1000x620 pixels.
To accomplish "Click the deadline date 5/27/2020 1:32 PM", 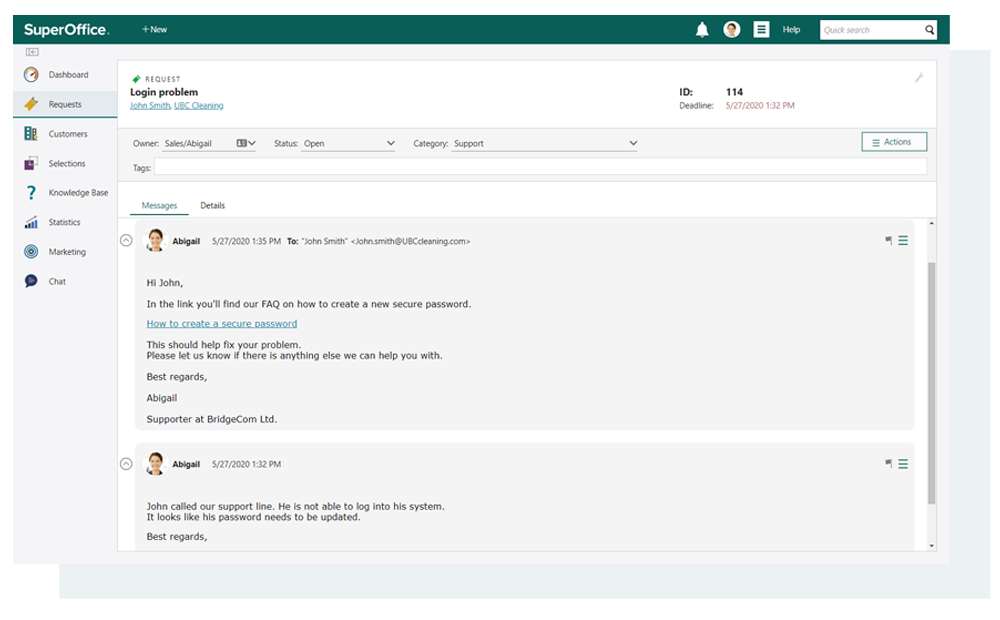I will tap(760, 105).
